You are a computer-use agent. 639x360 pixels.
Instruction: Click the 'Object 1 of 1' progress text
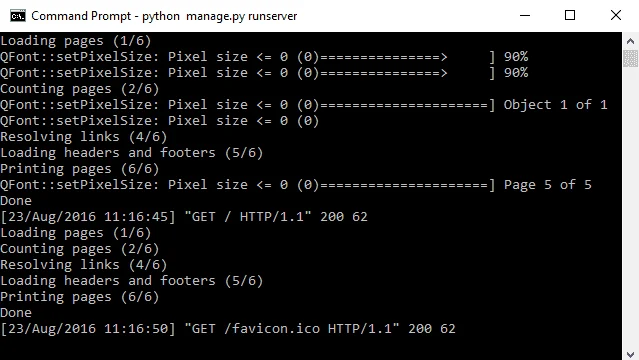coord(555,105)
